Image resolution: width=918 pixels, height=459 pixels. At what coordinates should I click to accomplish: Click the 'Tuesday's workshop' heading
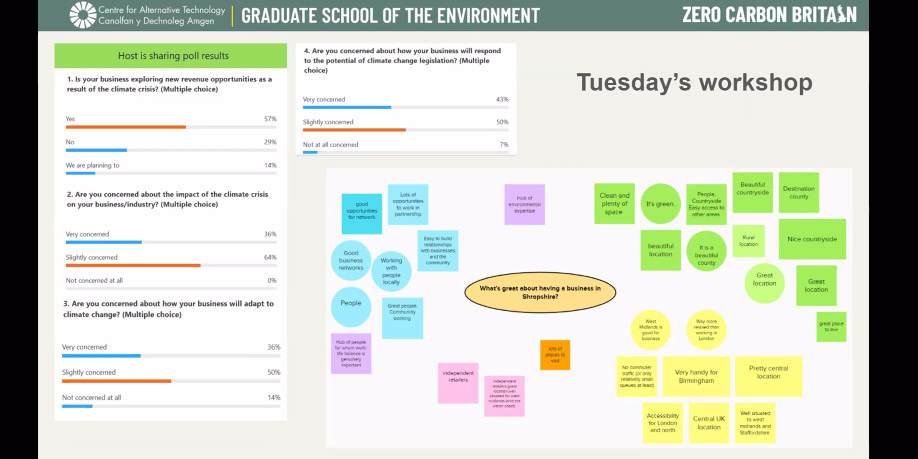click(x=694, y=82)
